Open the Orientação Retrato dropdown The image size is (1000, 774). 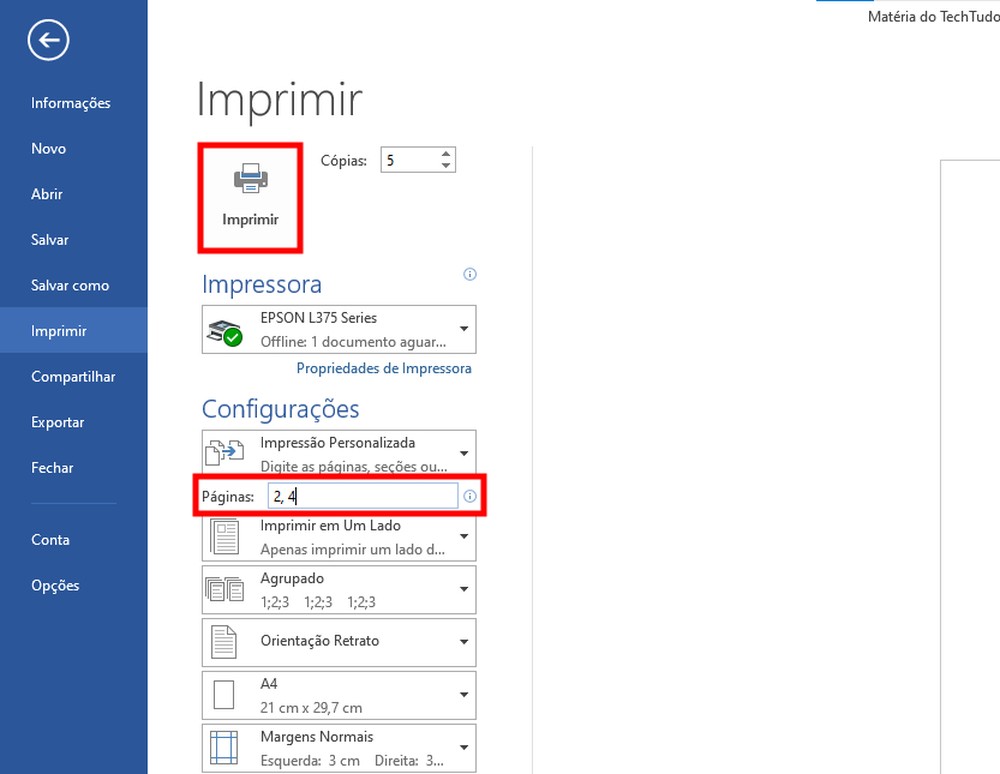463,641
